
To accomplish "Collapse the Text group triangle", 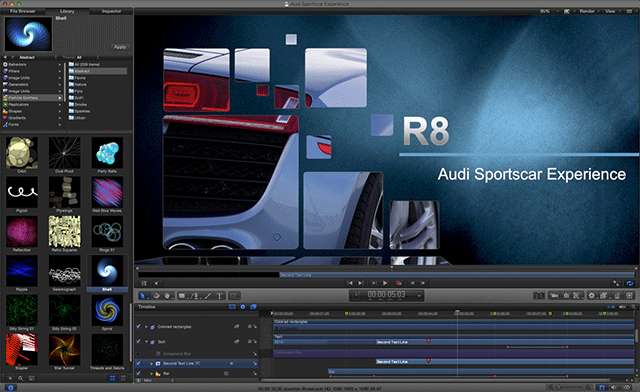I will tap(146, 341).
